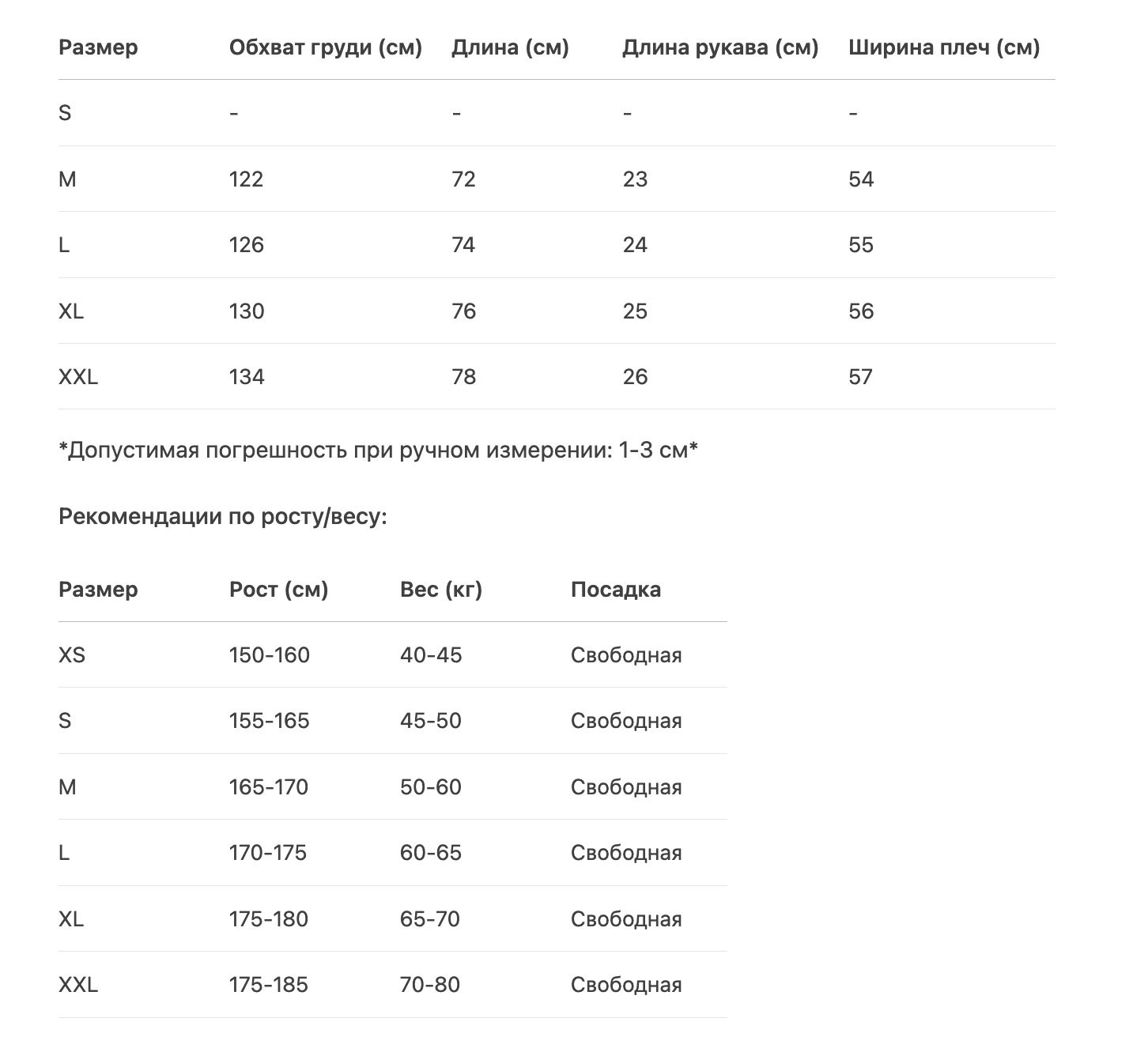Viewport: 1148px width, 1037px height.
Task: Select the chest value 122 for size M
Action: click(246, 179)
